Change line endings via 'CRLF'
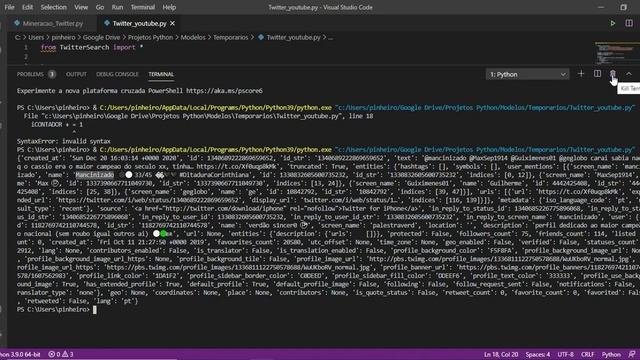 (587, 354)
